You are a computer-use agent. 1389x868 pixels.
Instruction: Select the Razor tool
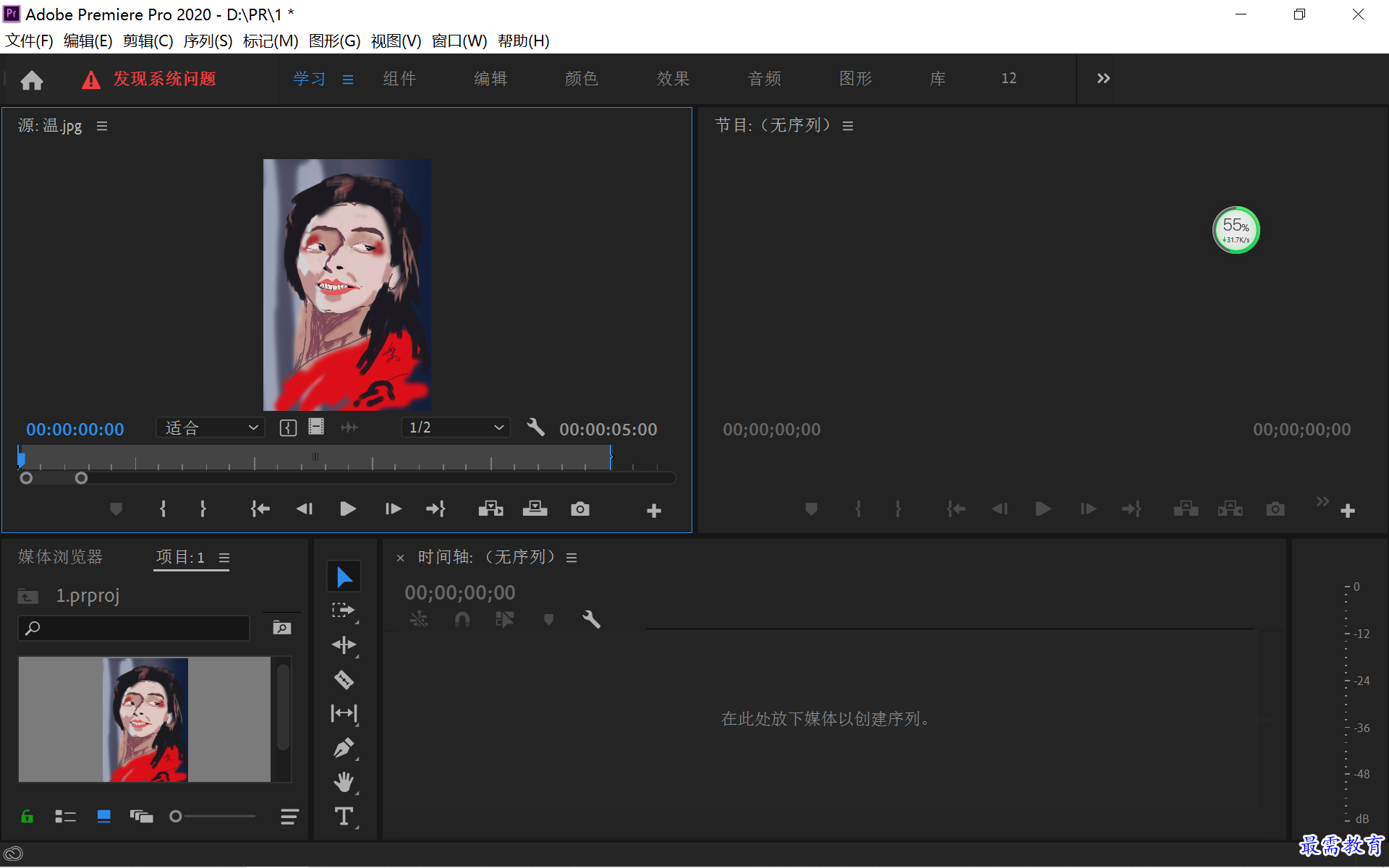(344, 679)
